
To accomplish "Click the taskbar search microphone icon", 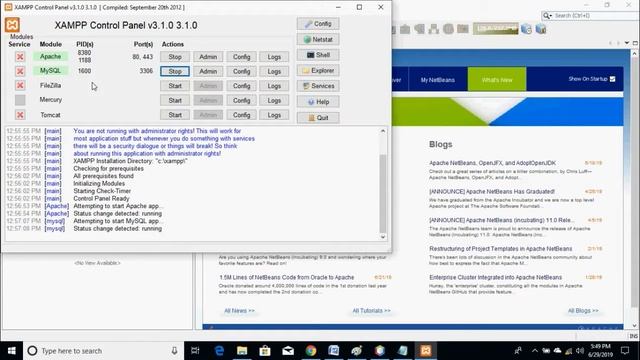I will point(174,351).
